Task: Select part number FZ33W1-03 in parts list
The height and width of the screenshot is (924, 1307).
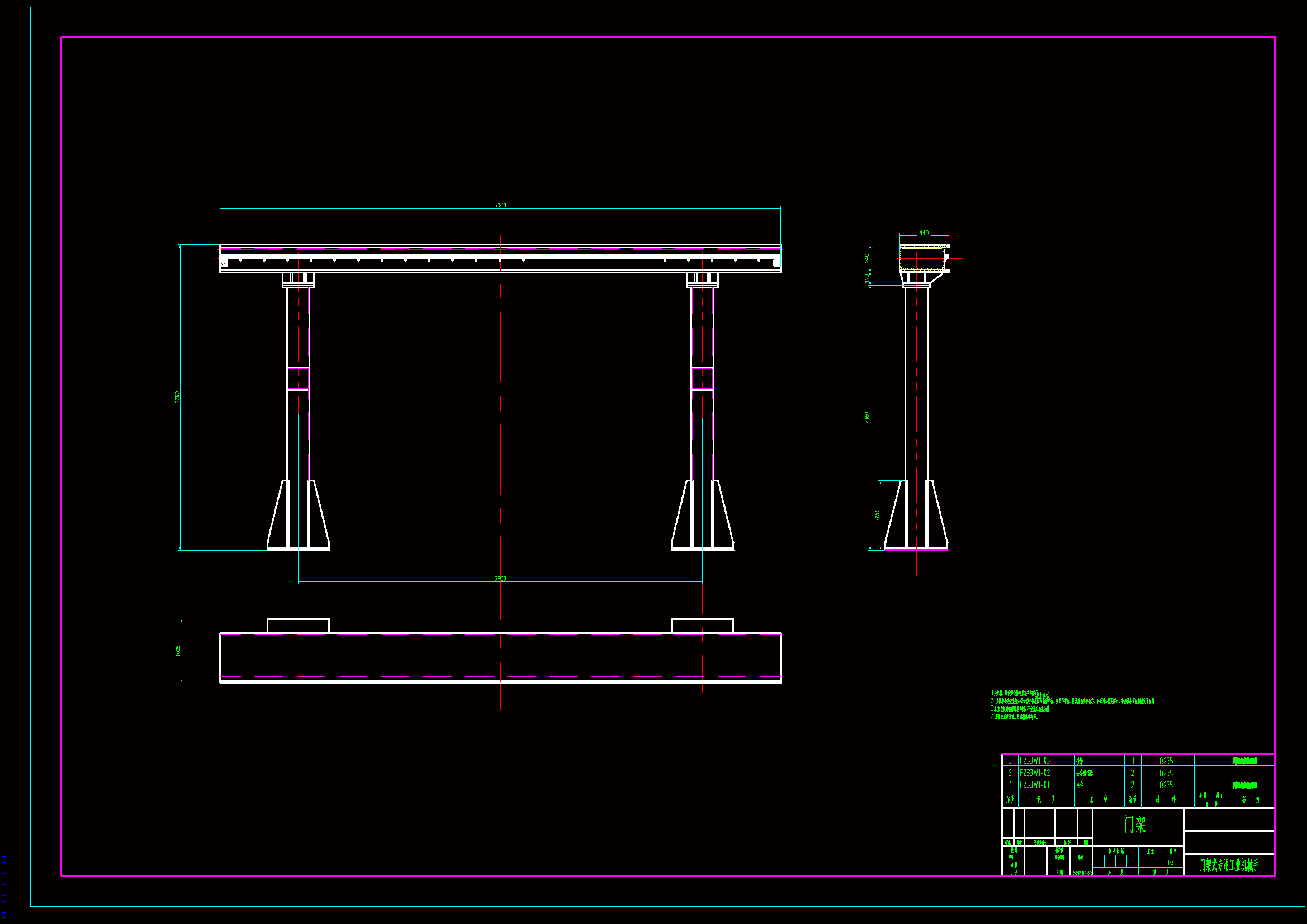Action: (1034, 761)
